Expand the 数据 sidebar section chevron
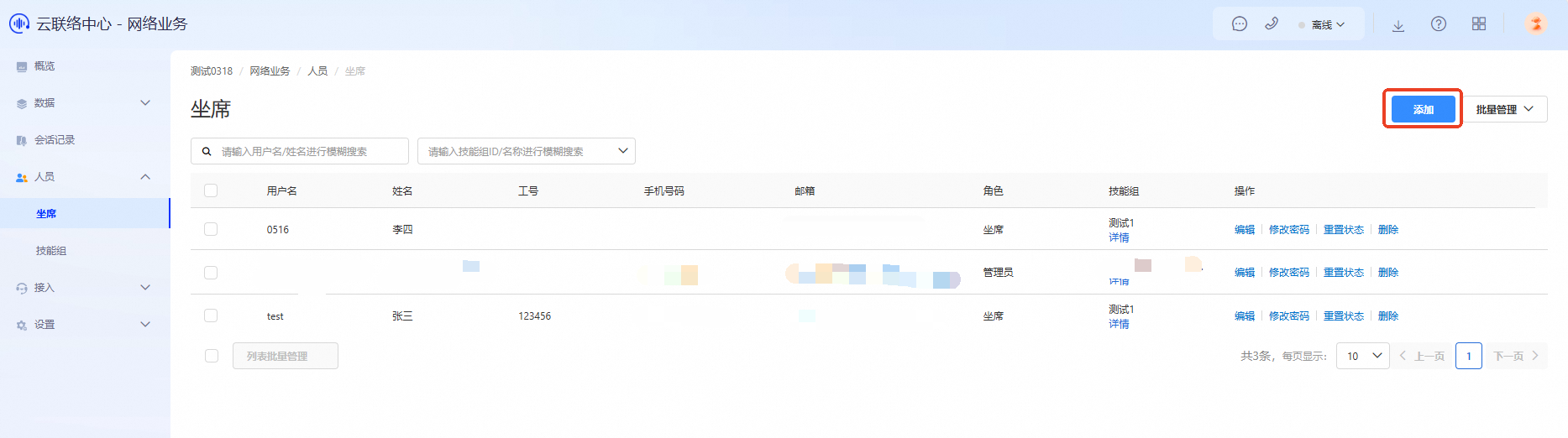 tap(145, 102)
